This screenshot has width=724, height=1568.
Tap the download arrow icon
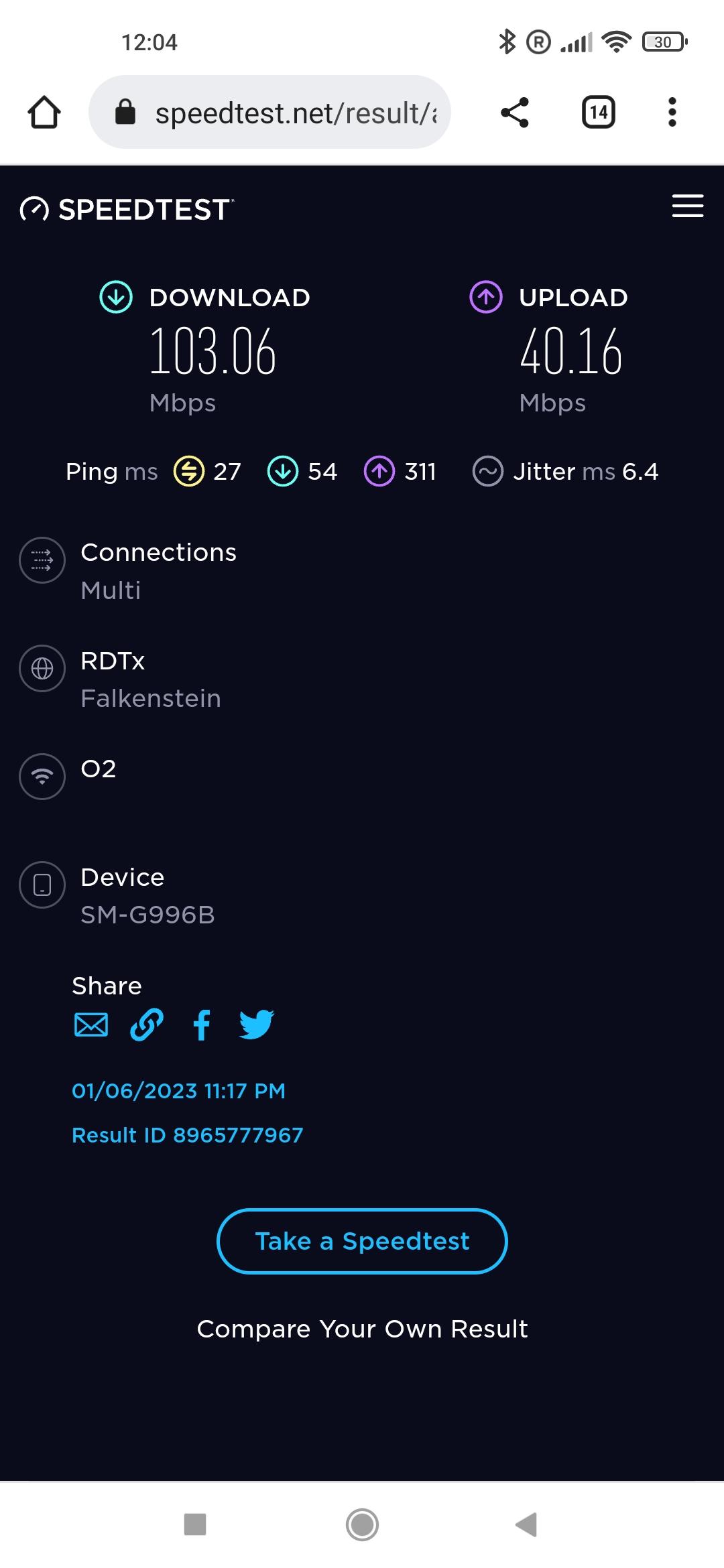[x=116, y=297]
